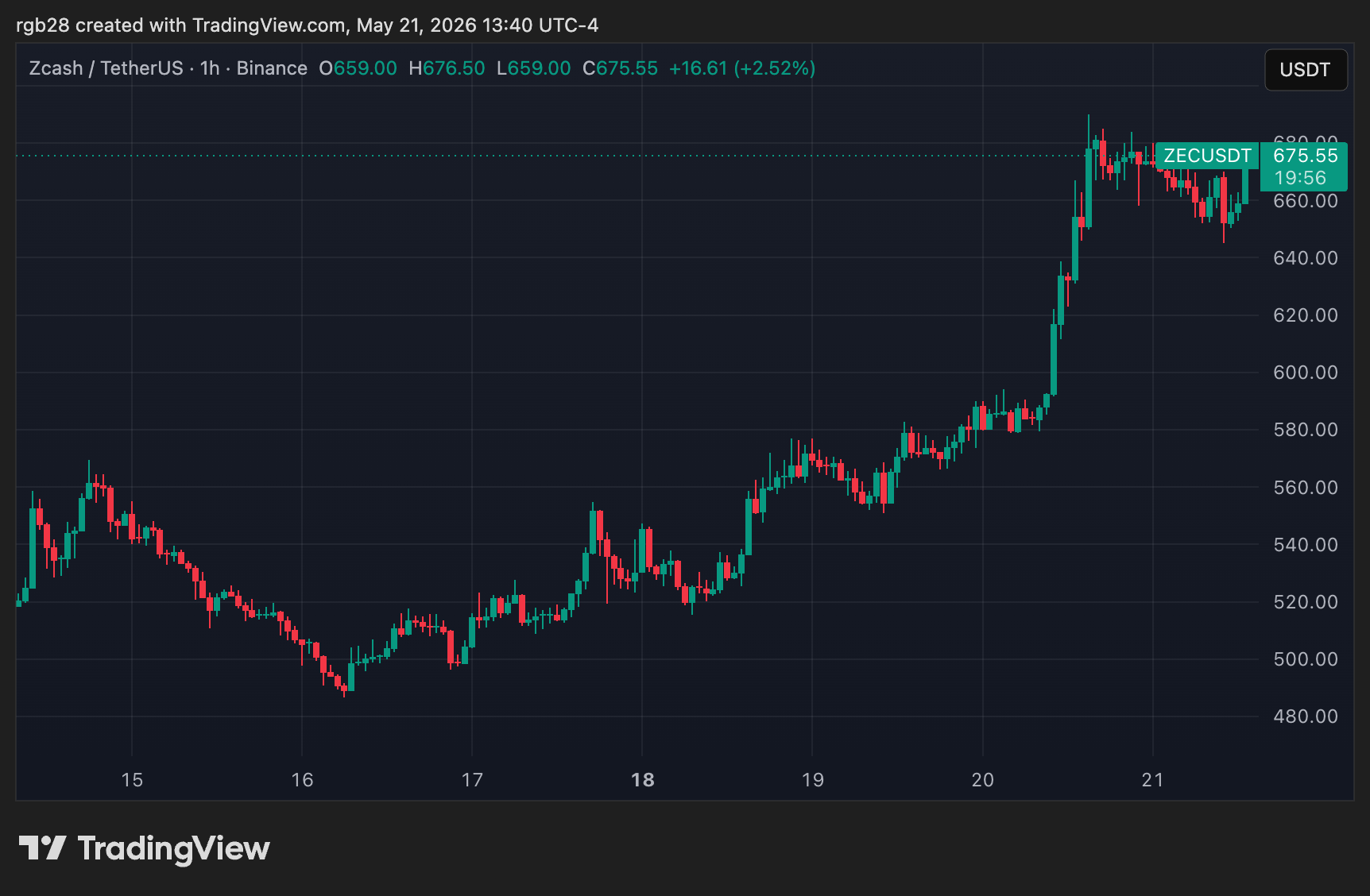Click the 540.00 price axis label
This screenshot has width=1370, height=896.
(1305, 545)
